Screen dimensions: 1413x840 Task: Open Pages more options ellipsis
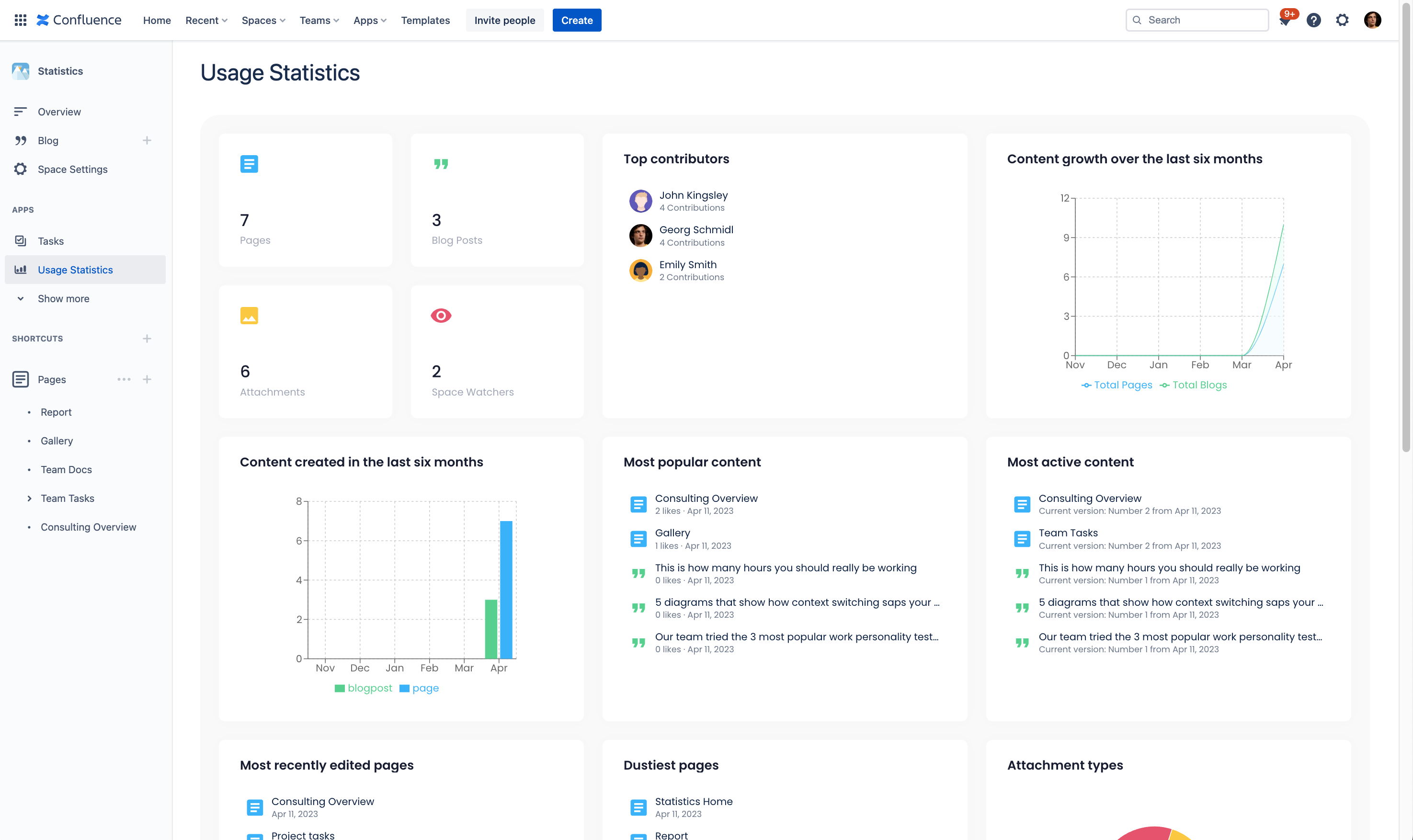[124, 379]
